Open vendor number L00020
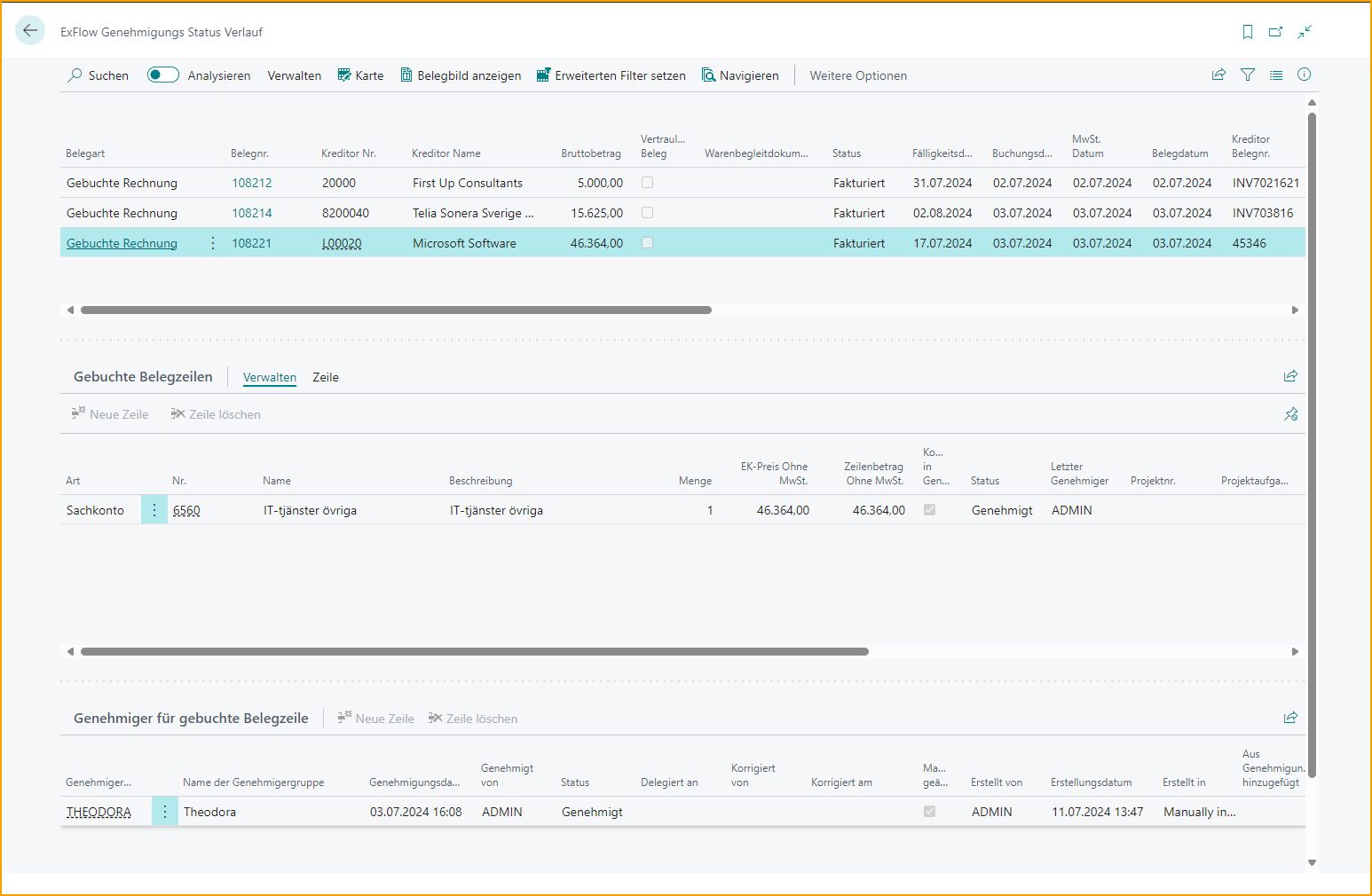The height and width of the screenshot is (896, 1372). click(342, 243)
